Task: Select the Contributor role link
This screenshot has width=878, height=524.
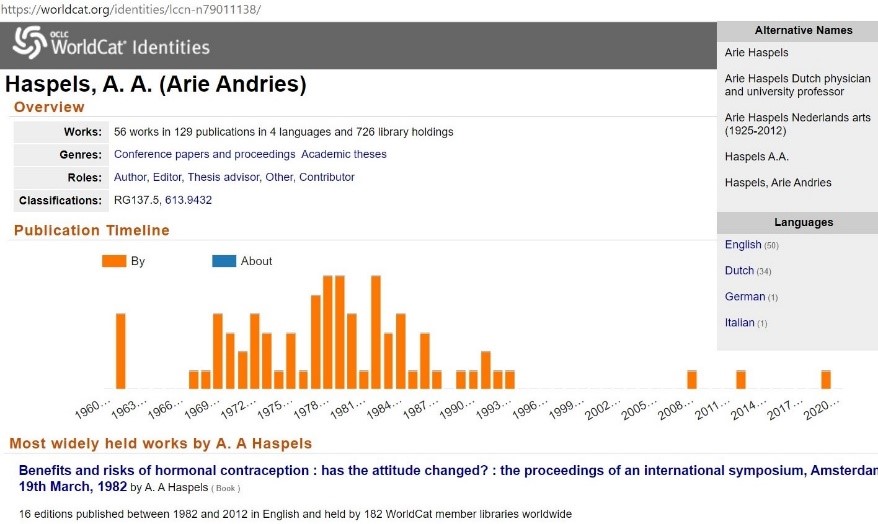Action: click(x=327, y=177)
